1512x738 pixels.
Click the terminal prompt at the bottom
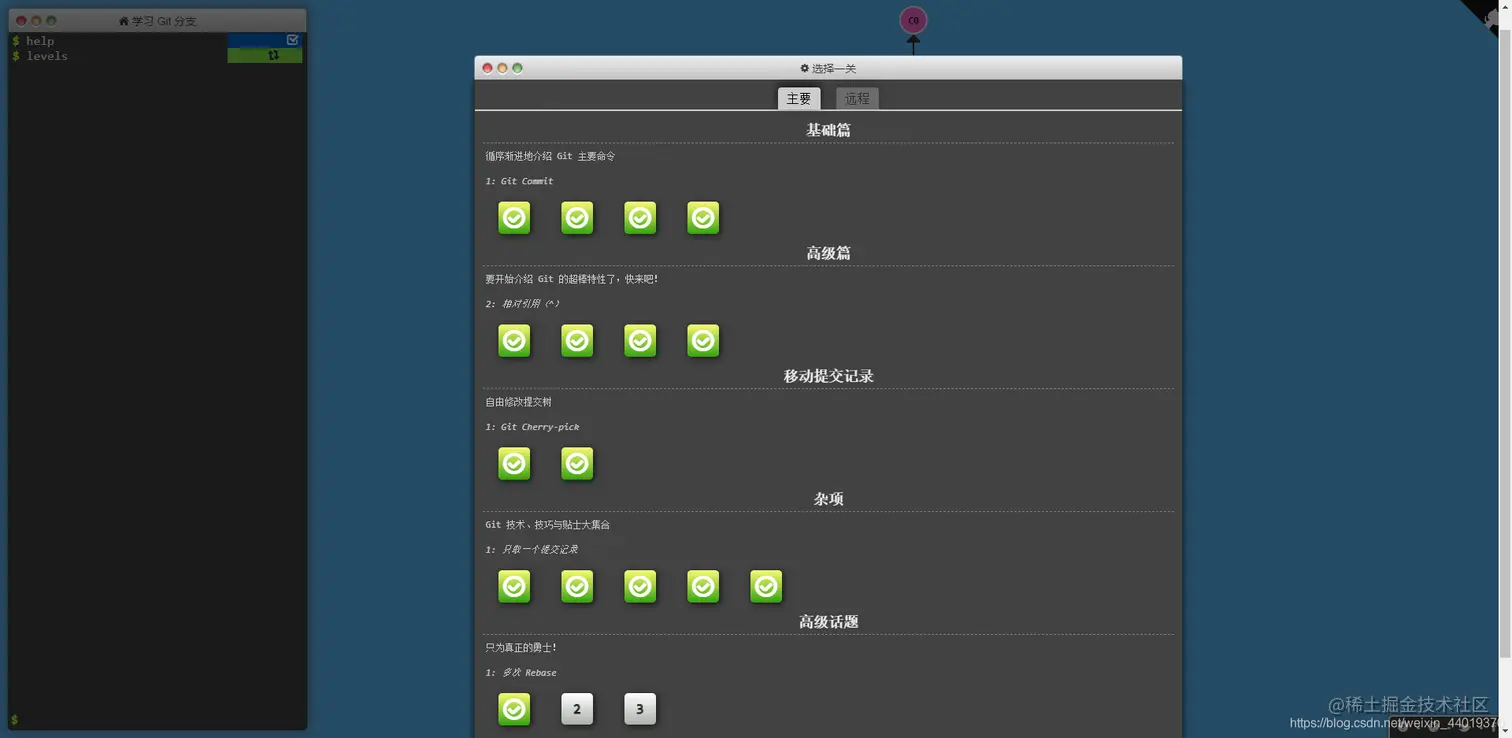[x=15, y=718]
